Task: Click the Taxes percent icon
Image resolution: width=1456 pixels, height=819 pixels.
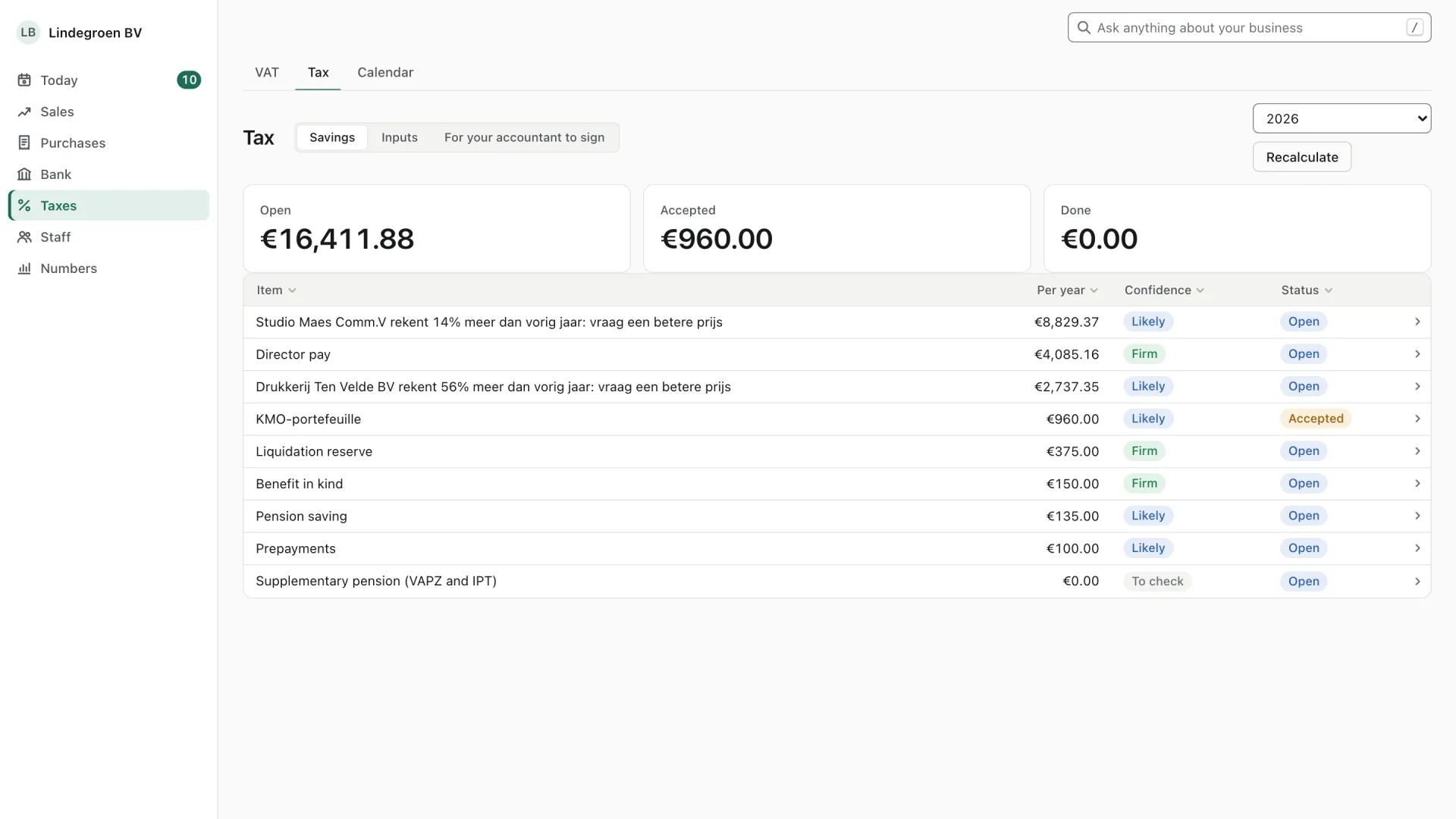Action: [x=24, y=206]
